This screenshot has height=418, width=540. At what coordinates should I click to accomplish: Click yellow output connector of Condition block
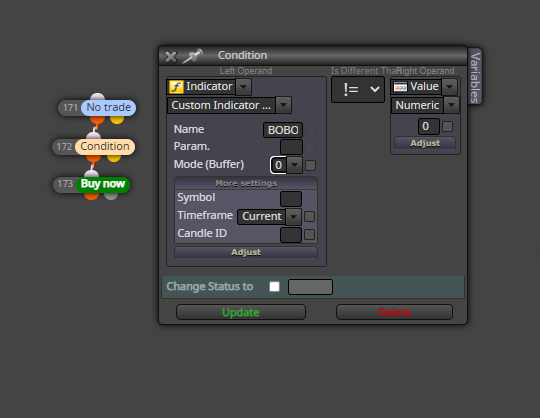click(114, 158)
